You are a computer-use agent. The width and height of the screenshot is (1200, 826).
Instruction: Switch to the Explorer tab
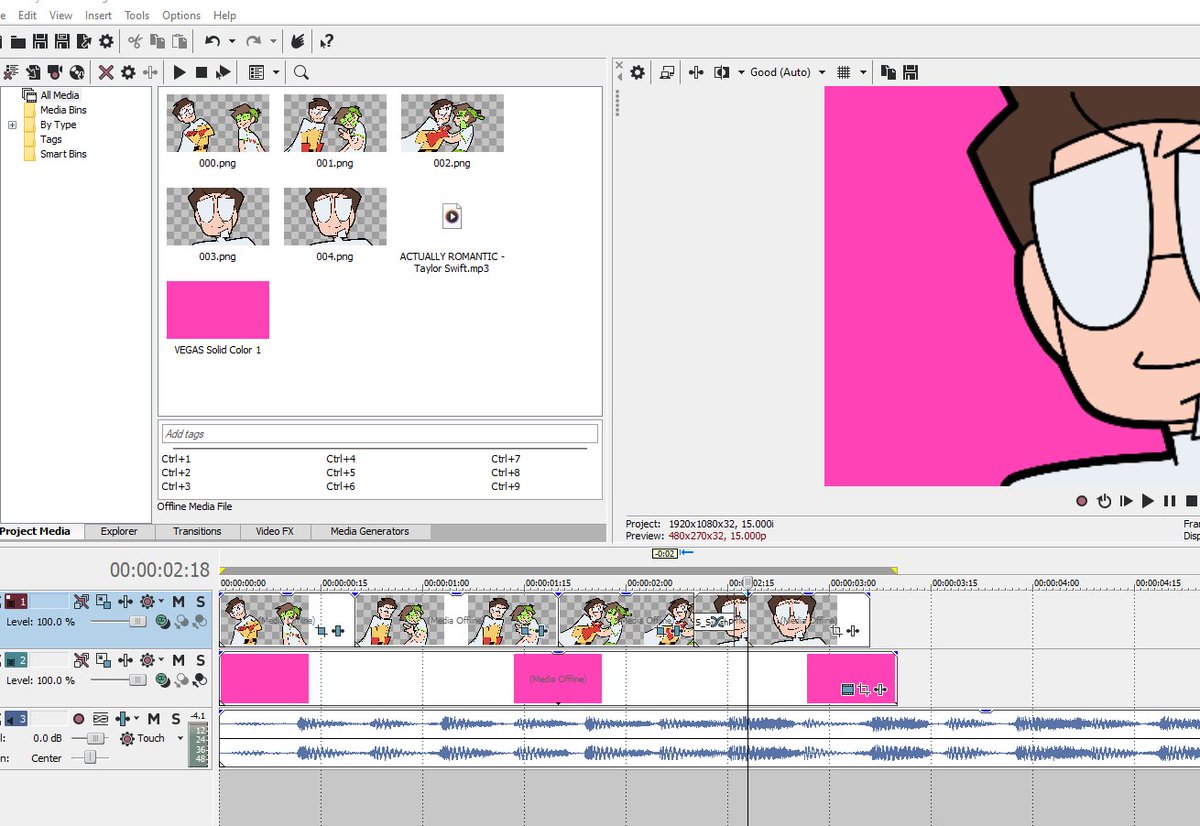tap(119, 531)
